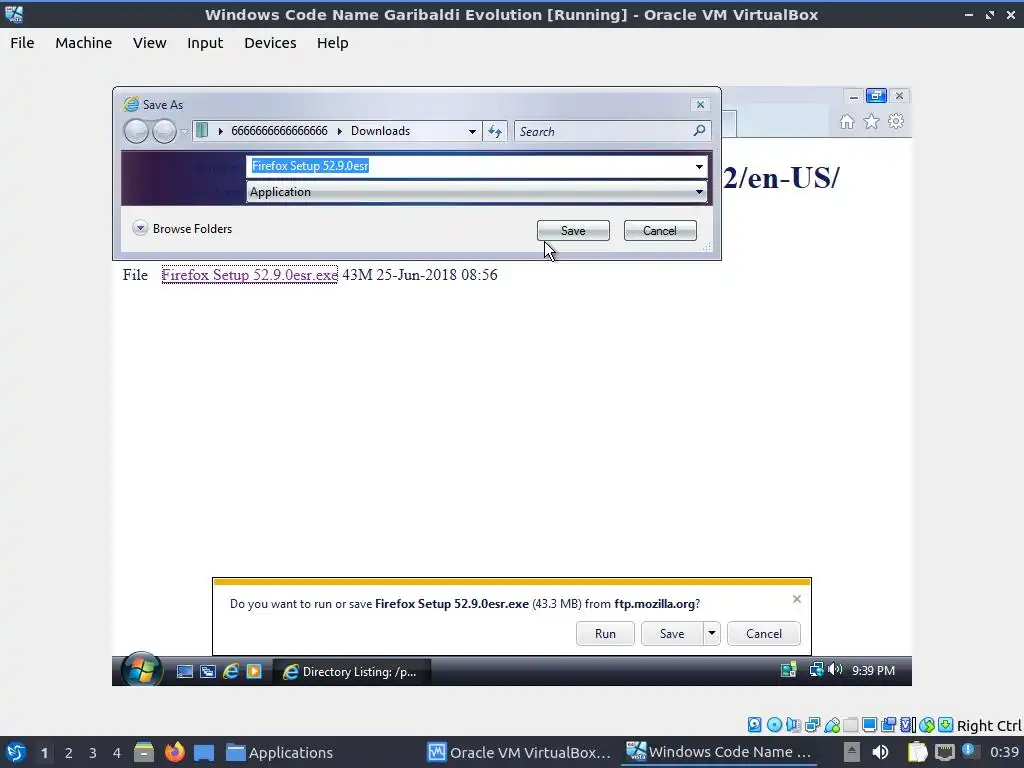Dismiss the download notification bar with X
This screenshot has width=1024, height=768.
click(797, 599)
